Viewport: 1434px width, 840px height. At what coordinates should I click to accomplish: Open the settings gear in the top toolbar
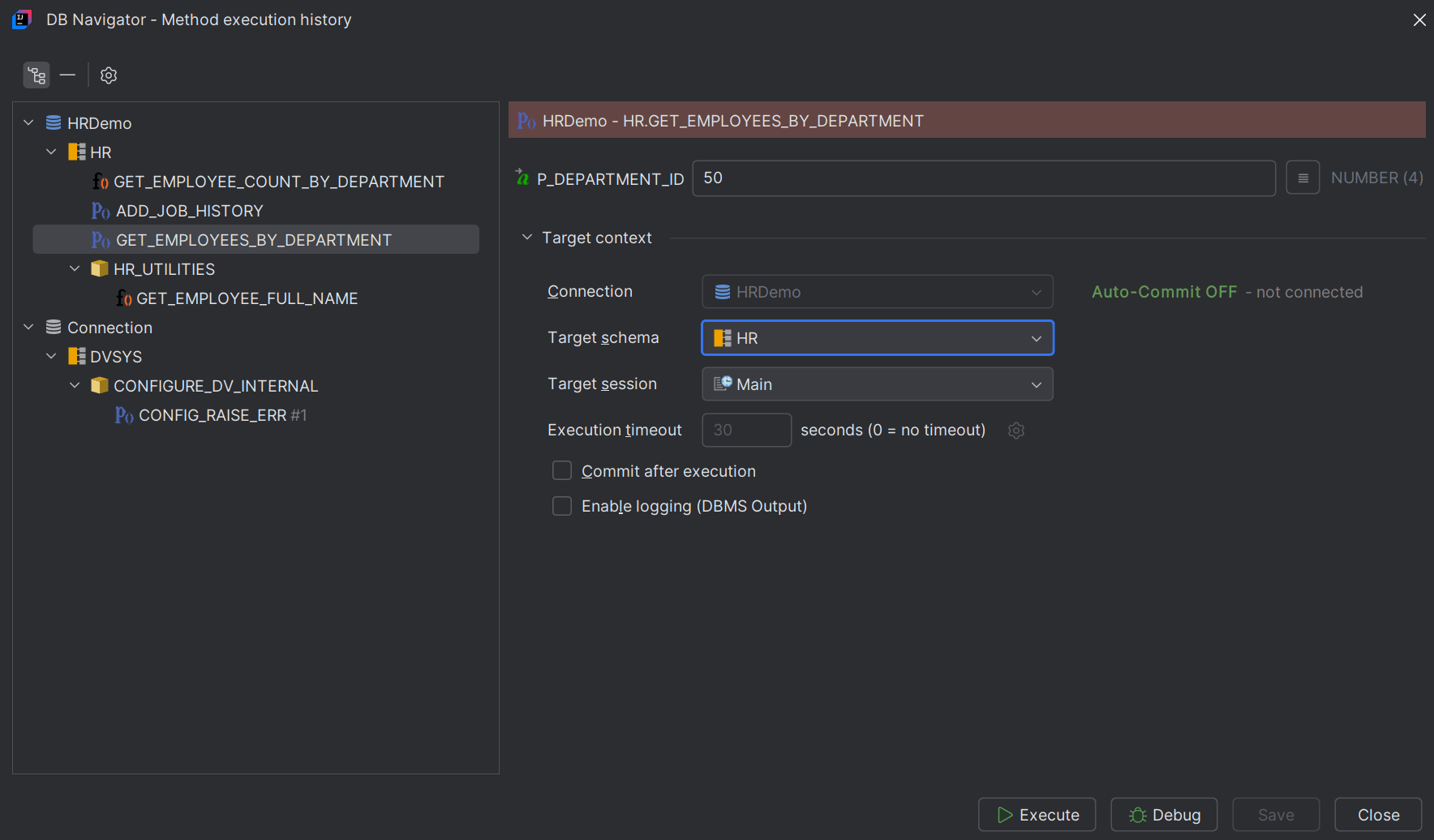[x=108, y=75]
